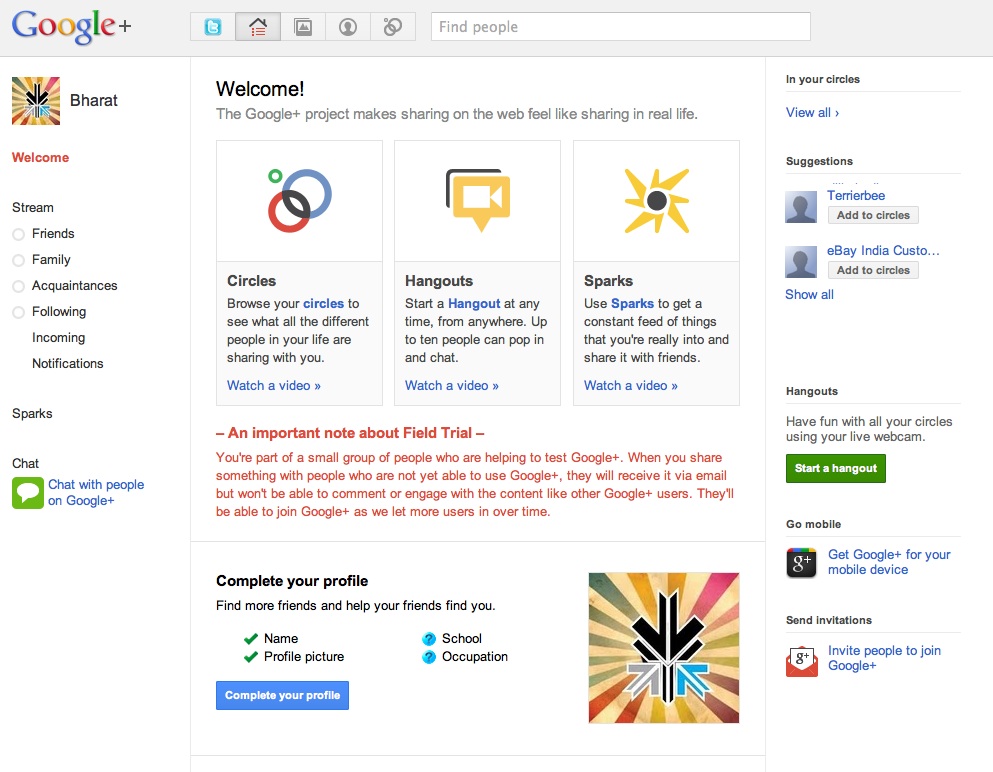This screenshot has height=772, width=993.
Task: Expand circles list via View all ›
Action: pos(812,113)
